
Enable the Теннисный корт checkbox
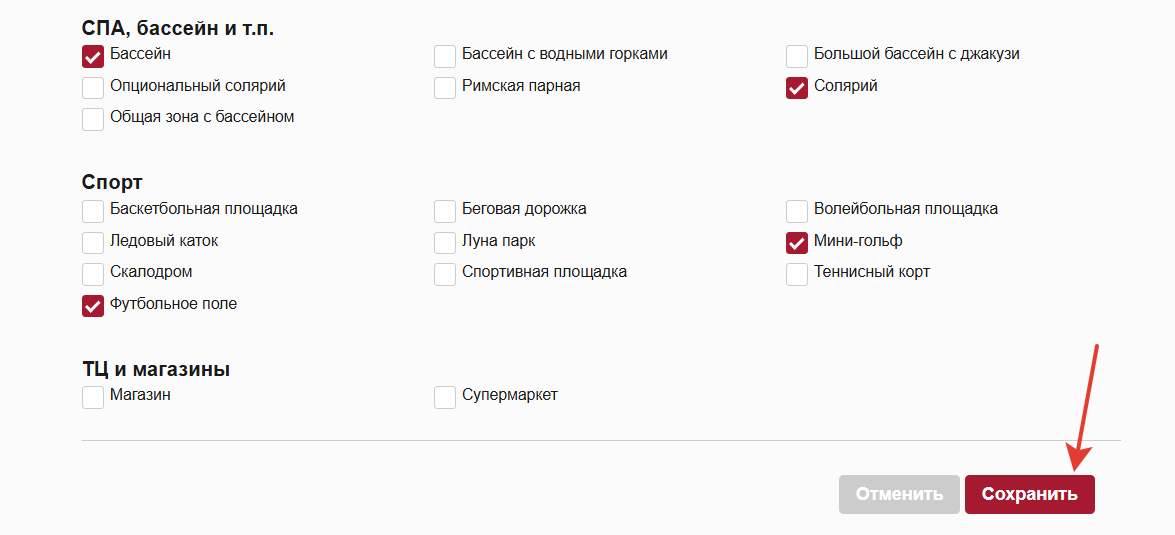pos(797,274)
